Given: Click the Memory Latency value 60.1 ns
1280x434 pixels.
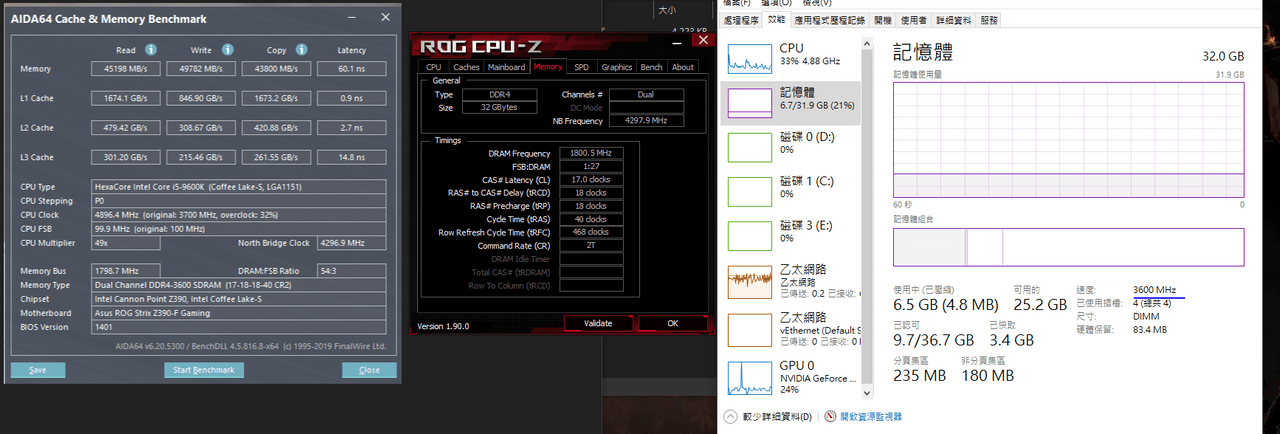Looking at the screenshot, I should click(352, 69).
